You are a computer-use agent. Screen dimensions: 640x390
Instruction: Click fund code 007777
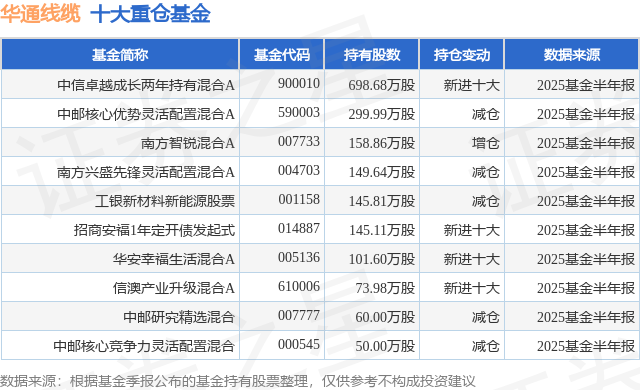coord(299,315)
